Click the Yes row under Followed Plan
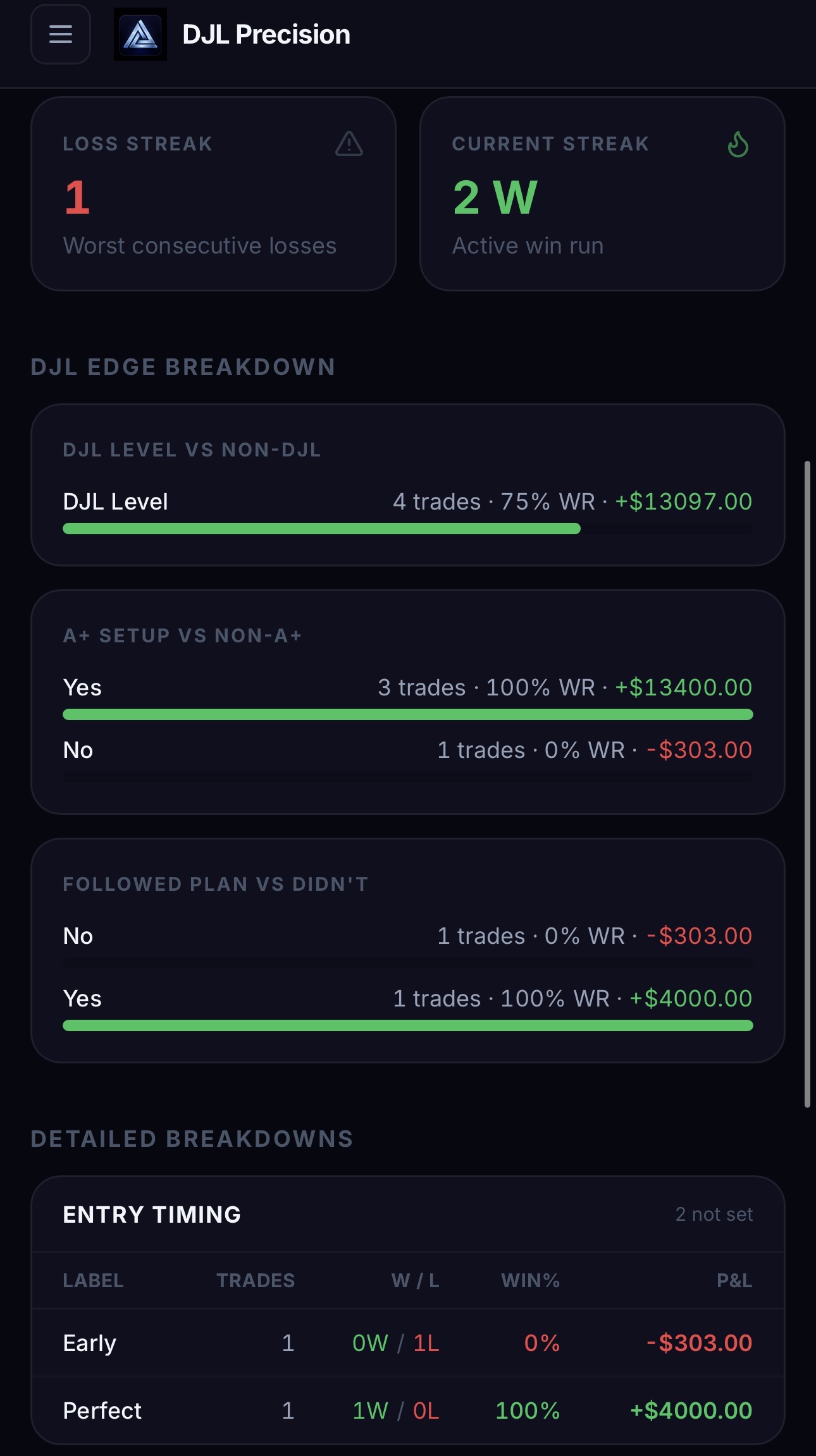The height and width of the screenshot is (1456, 816). pyautogui.click(x=408, y=998)
